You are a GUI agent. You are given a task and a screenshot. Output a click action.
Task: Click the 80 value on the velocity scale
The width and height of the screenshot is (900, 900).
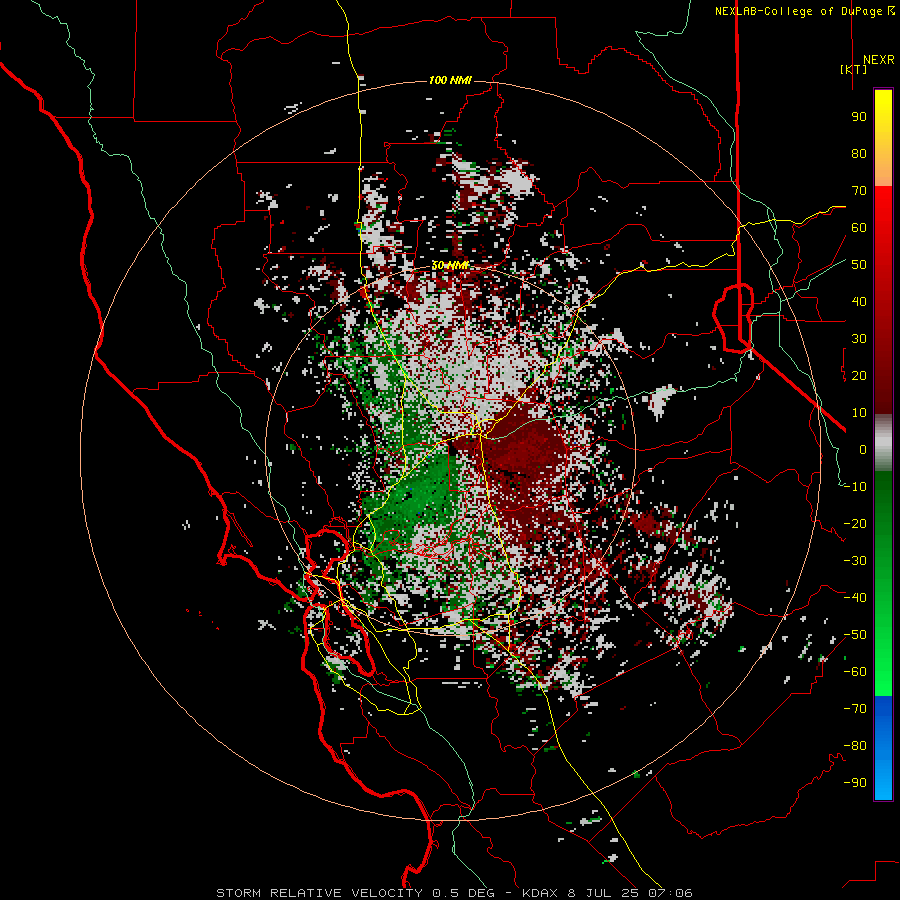coord(859,153)
